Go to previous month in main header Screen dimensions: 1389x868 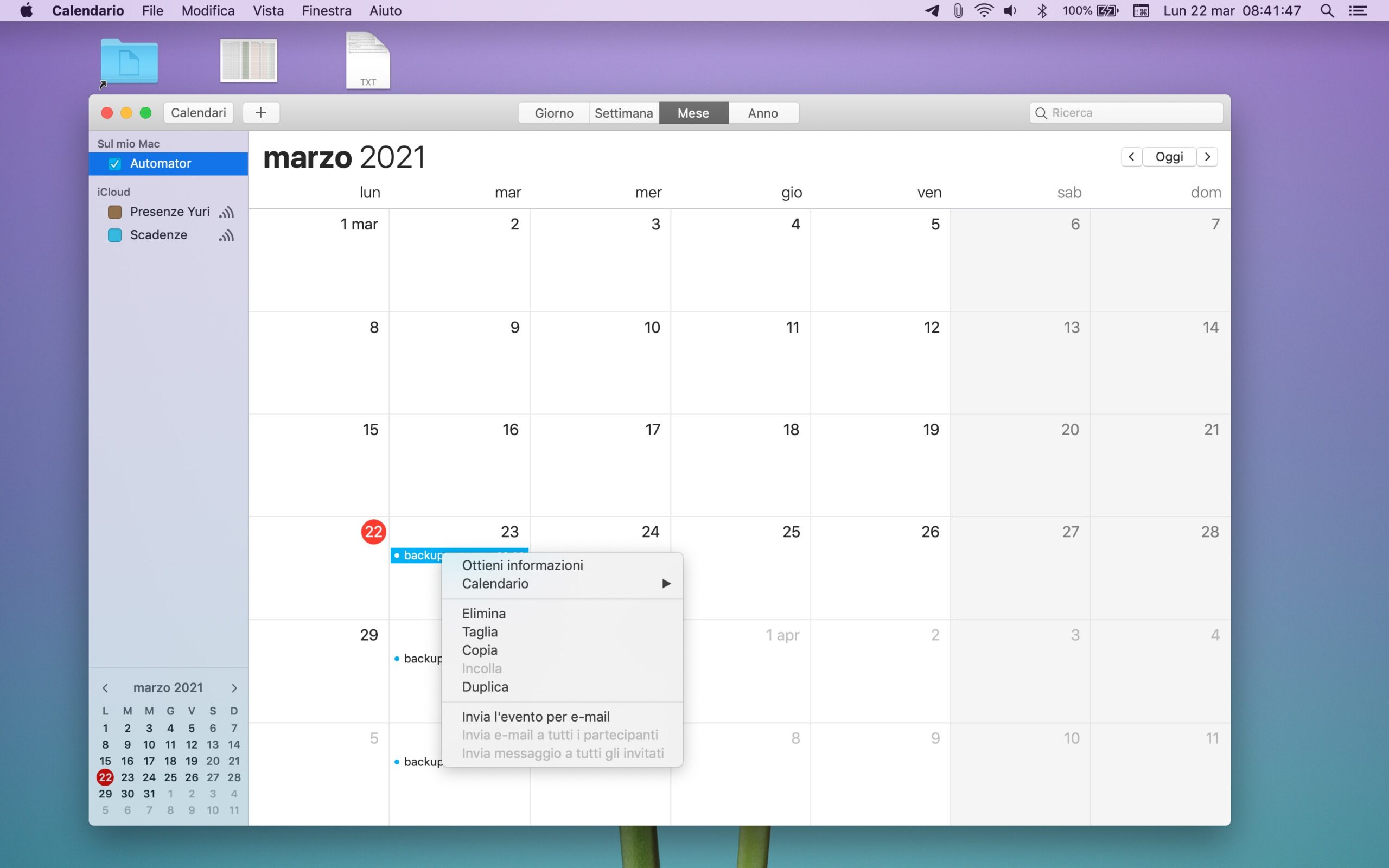[1131, 157]
